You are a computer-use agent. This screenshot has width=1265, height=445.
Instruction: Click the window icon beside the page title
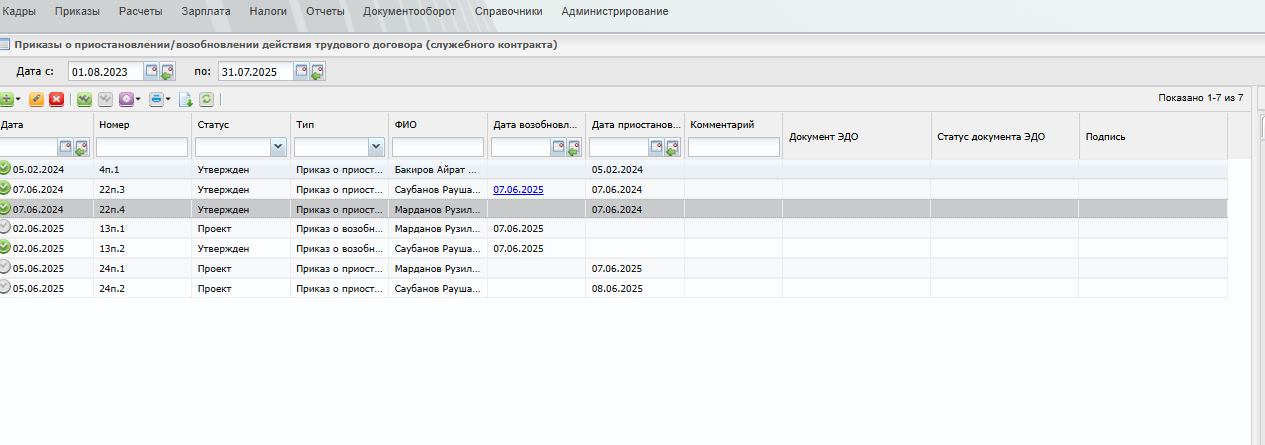(x=5, y=44)
